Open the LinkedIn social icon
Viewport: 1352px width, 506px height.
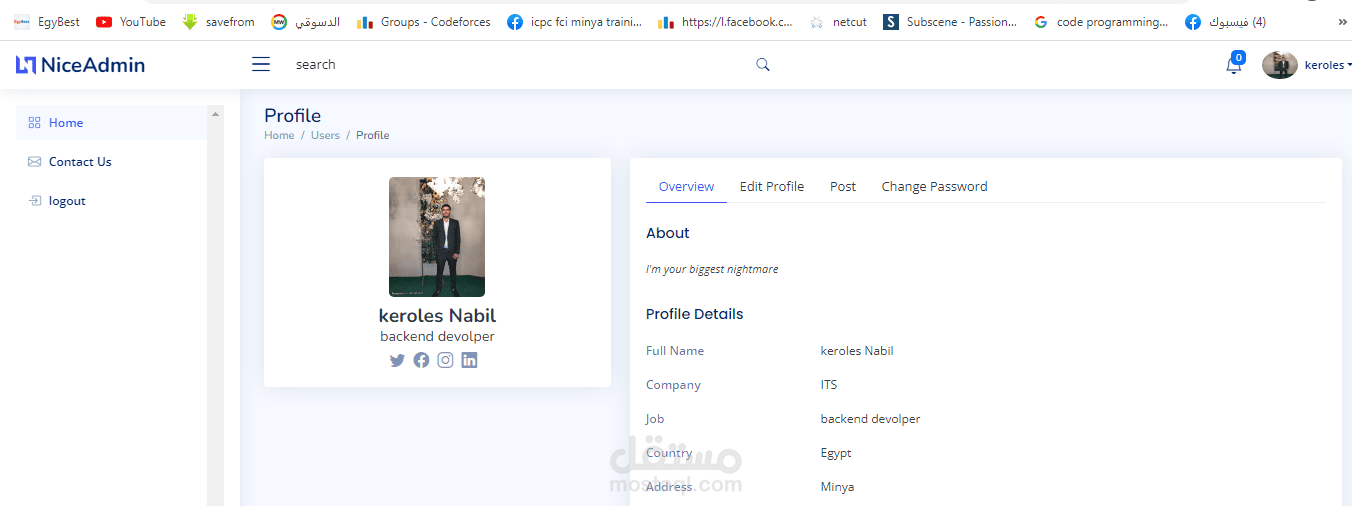click(x=469, y=360)
